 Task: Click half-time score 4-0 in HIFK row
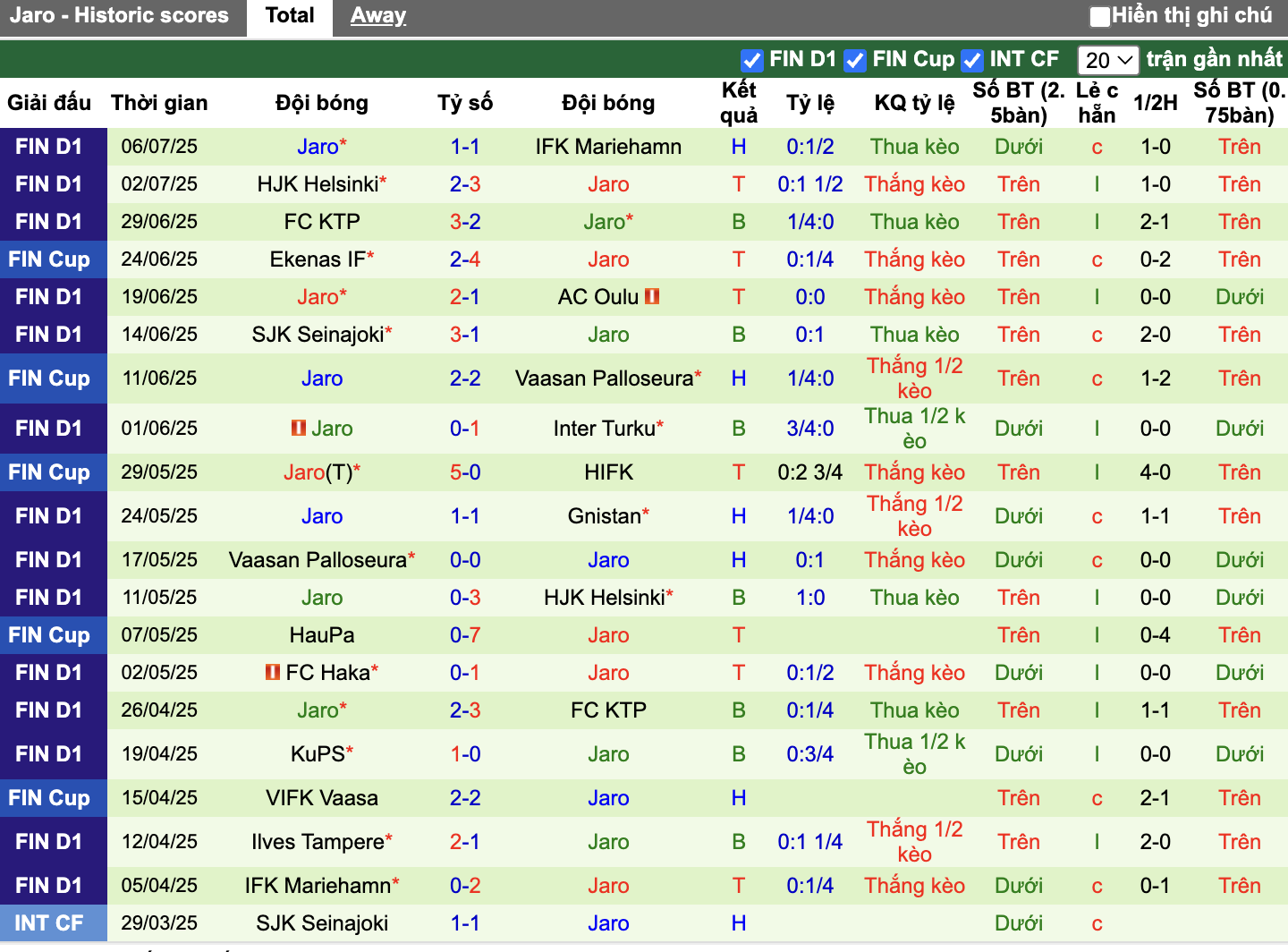point(1156,472)
